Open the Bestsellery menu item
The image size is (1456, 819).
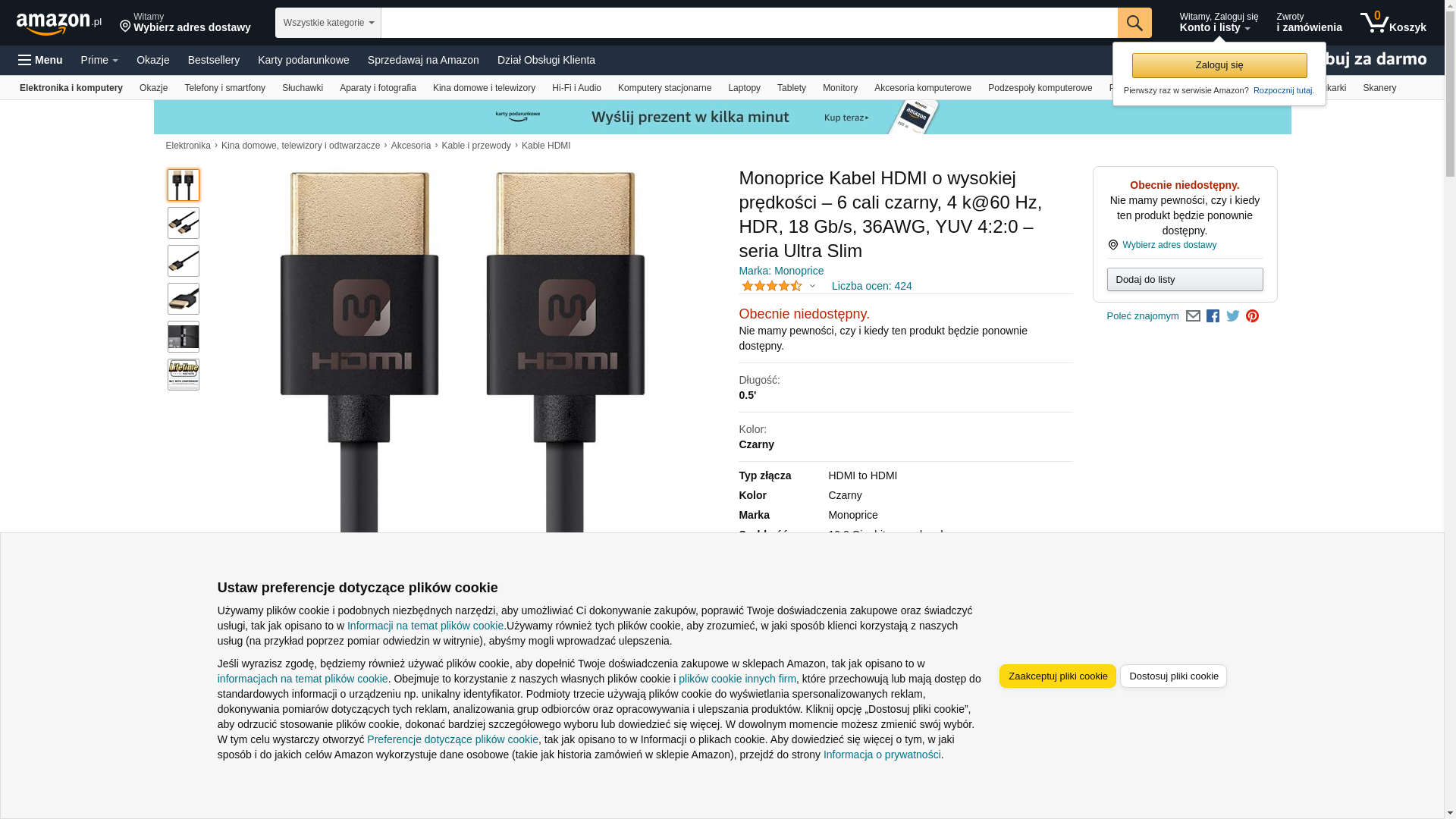(214, 60)
